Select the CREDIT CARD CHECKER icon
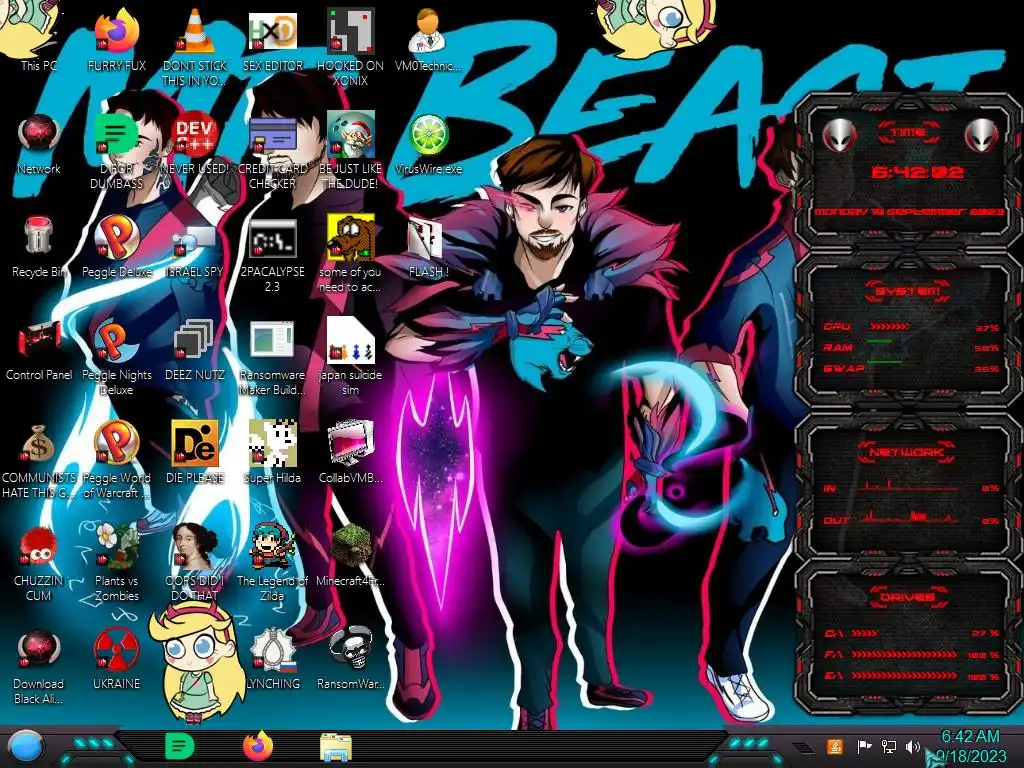 coord(273,135)
